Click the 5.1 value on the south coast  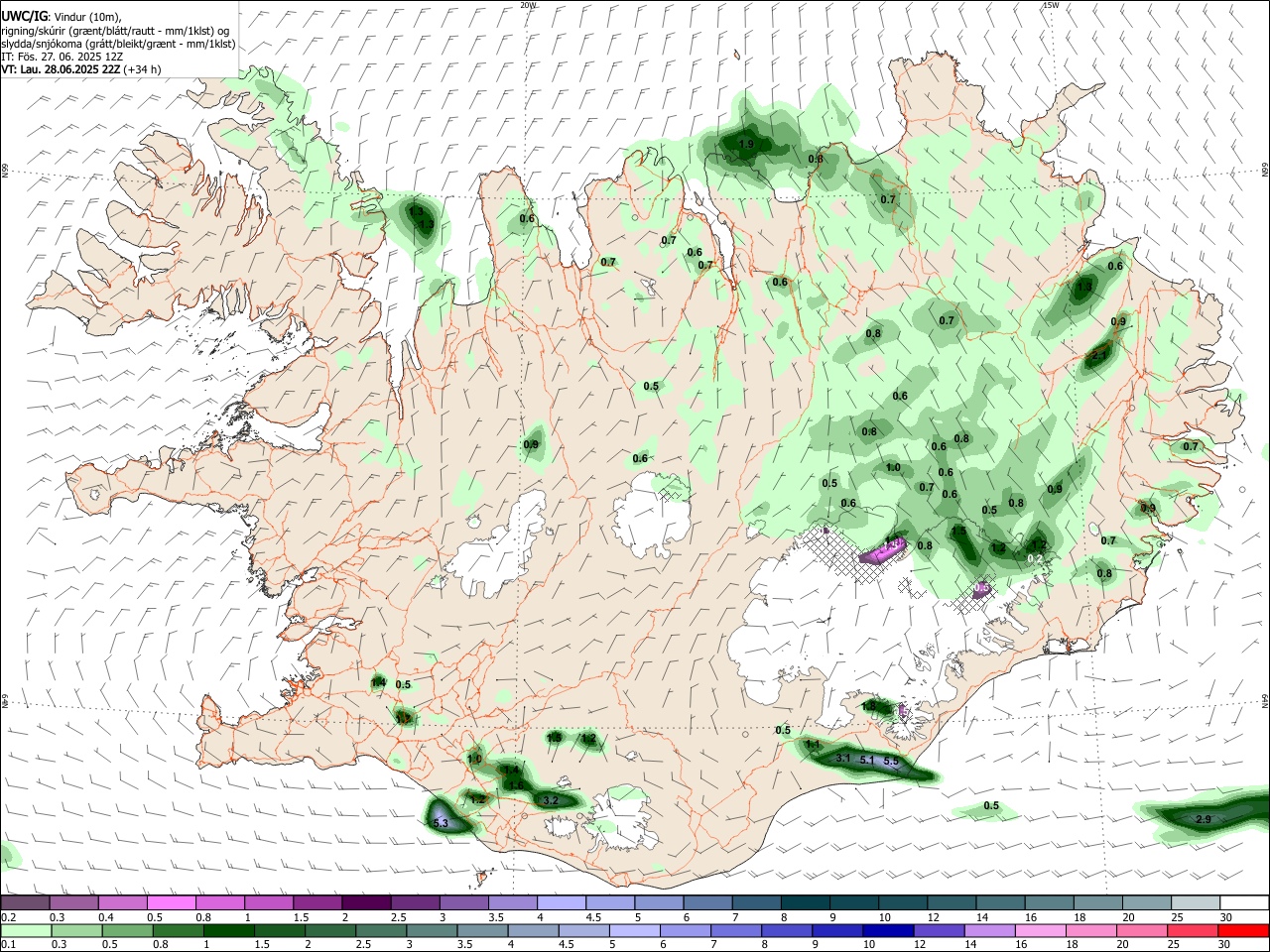tap(867, 760)
